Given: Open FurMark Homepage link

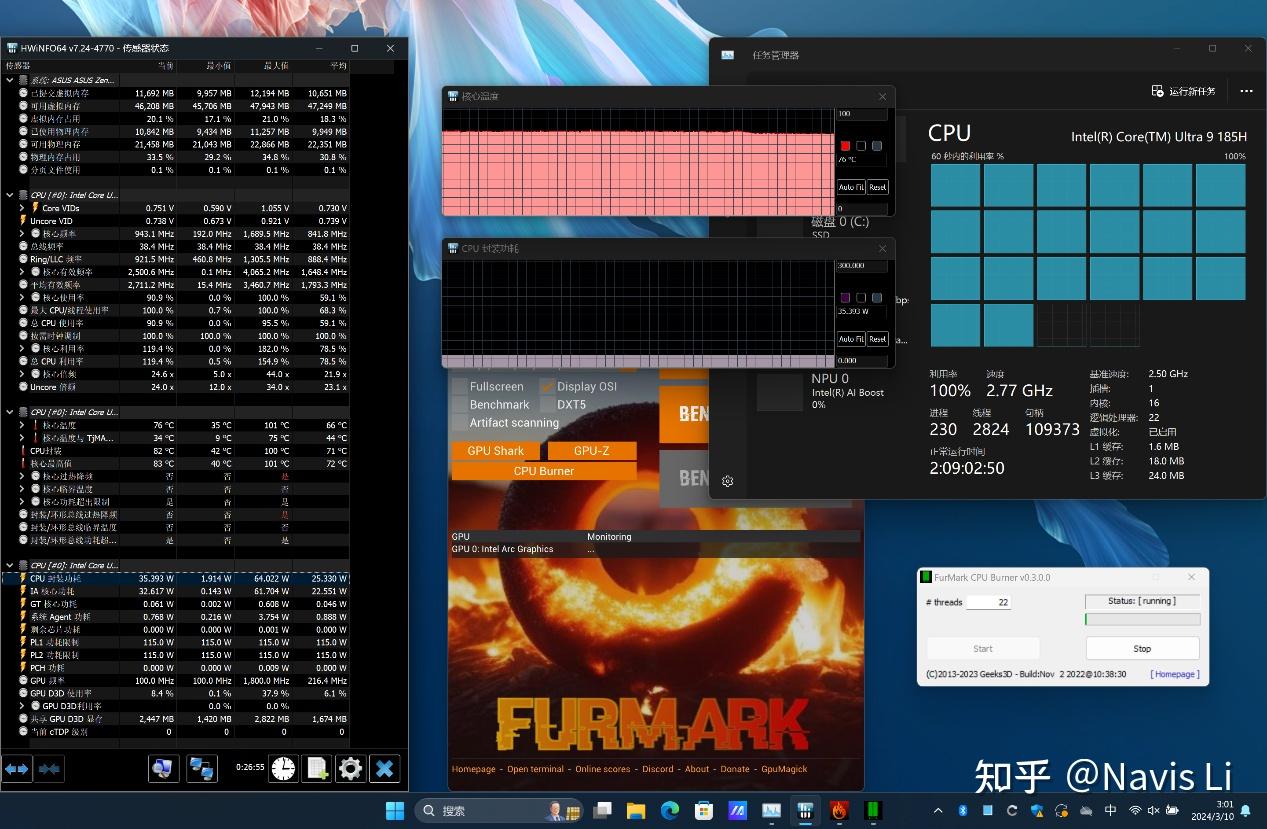Looking at the screenshot, I should click(x=473, y=769).
